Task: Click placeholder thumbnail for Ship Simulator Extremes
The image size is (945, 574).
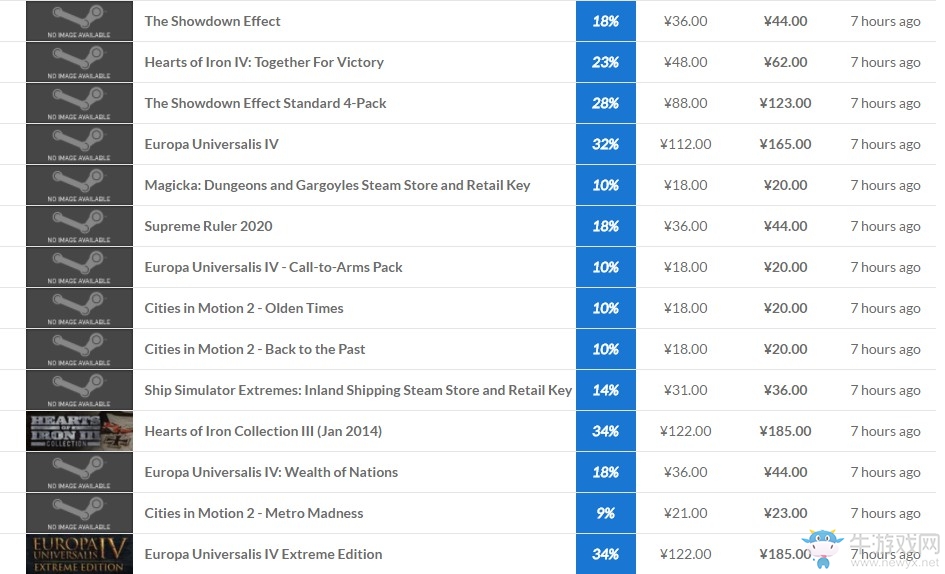Action: coord(80,390)
